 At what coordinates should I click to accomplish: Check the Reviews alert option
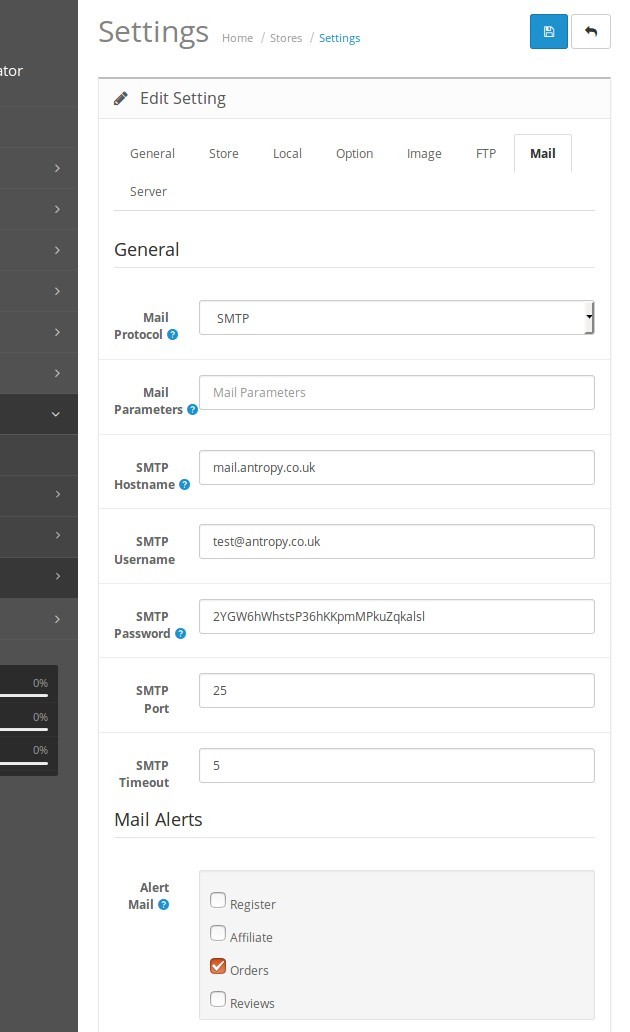(x=218, y=998)
